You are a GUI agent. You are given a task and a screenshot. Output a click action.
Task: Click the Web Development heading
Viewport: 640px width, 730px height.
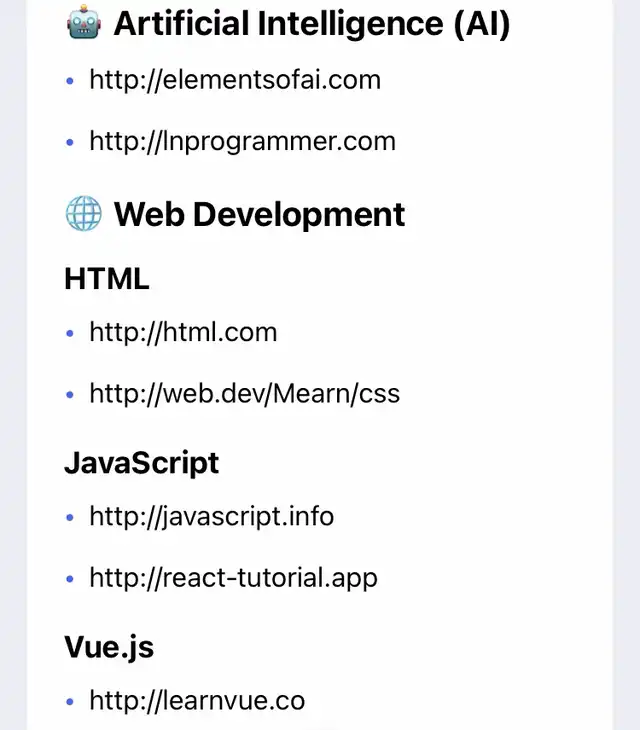[x=259, y=214]
